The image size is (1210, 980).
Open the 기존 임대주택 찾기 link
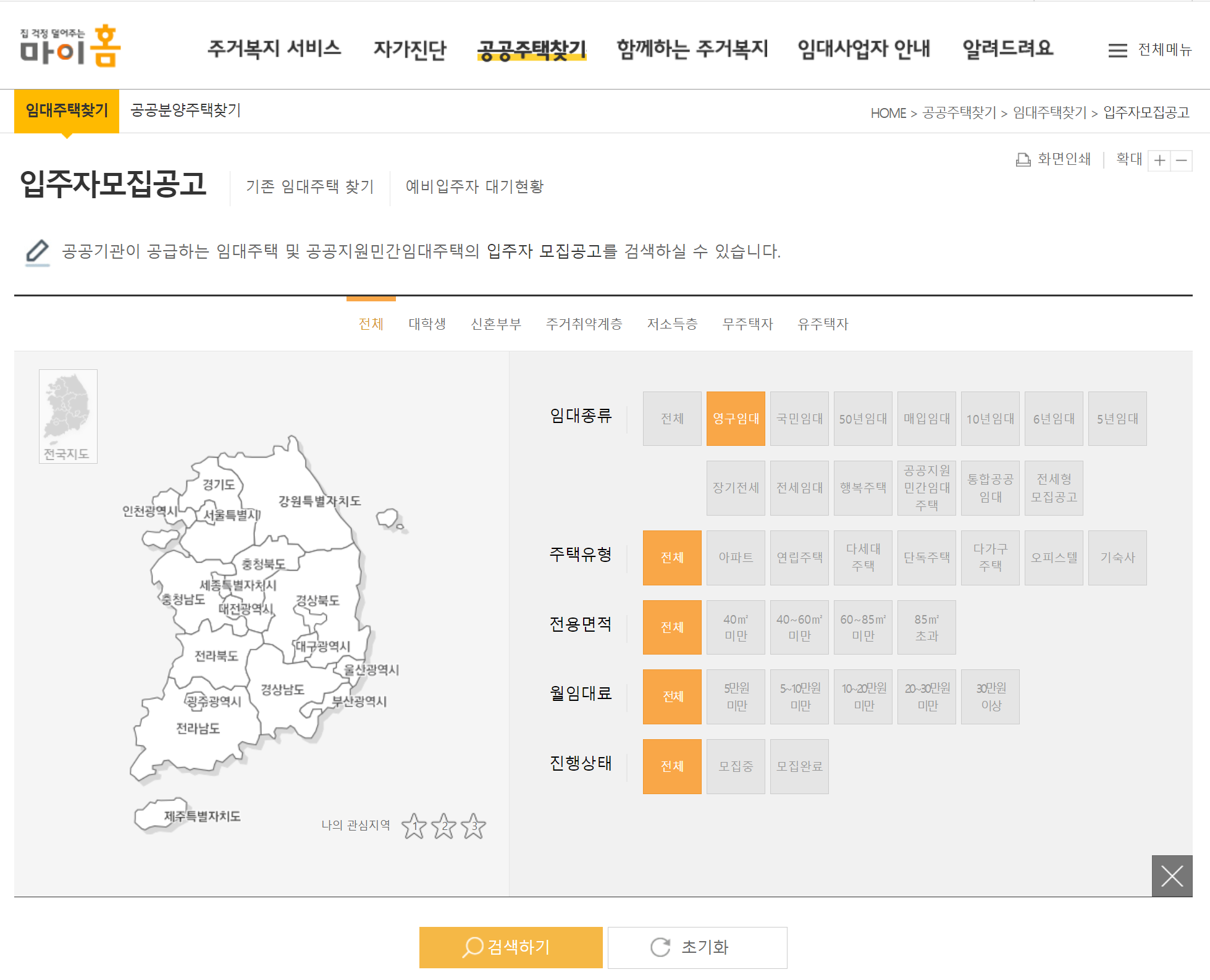(x=309, y=187)
